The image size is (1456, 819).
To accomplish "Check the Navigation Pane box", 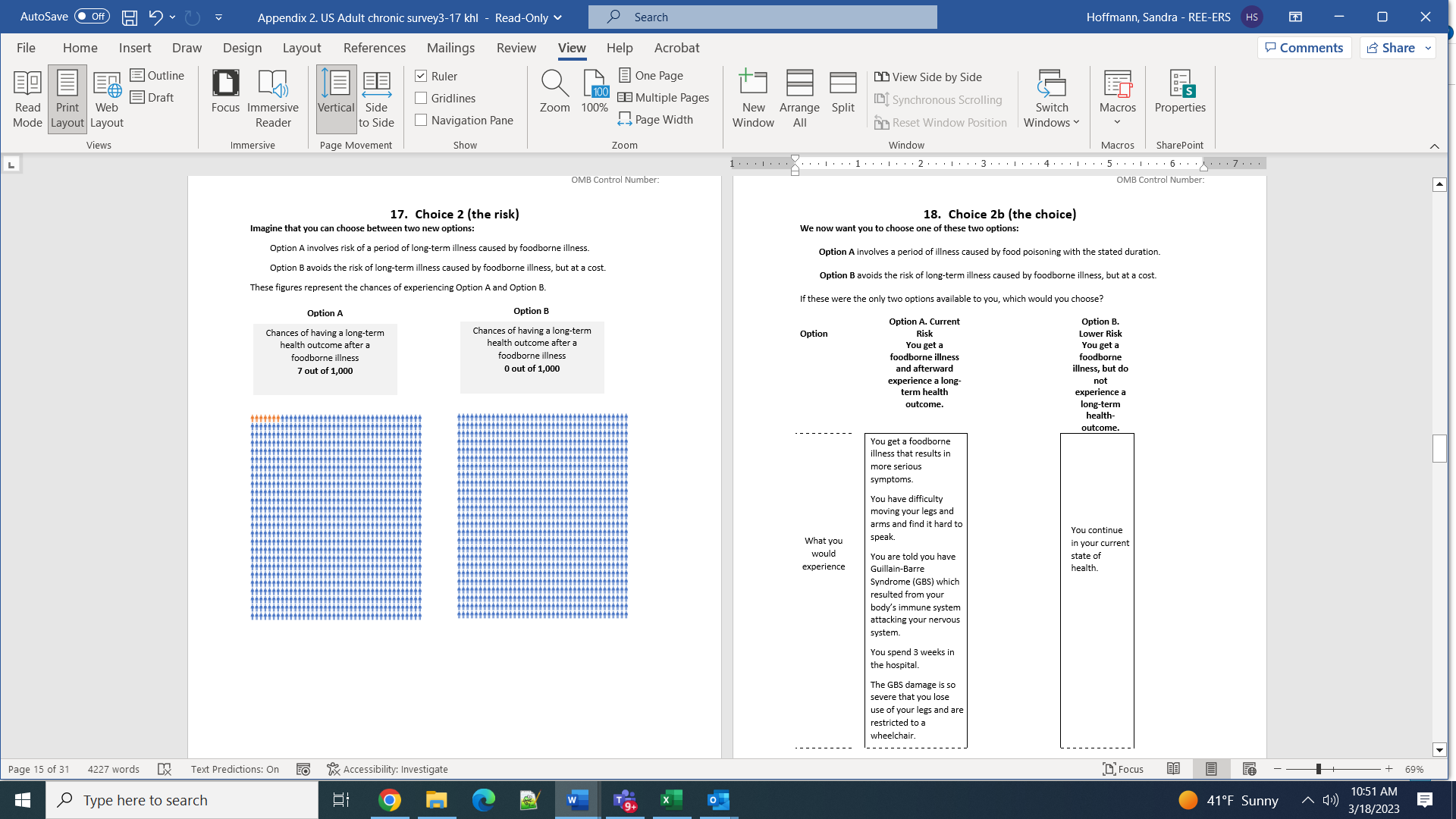I will pyautogui.click(x=422, y=120).
